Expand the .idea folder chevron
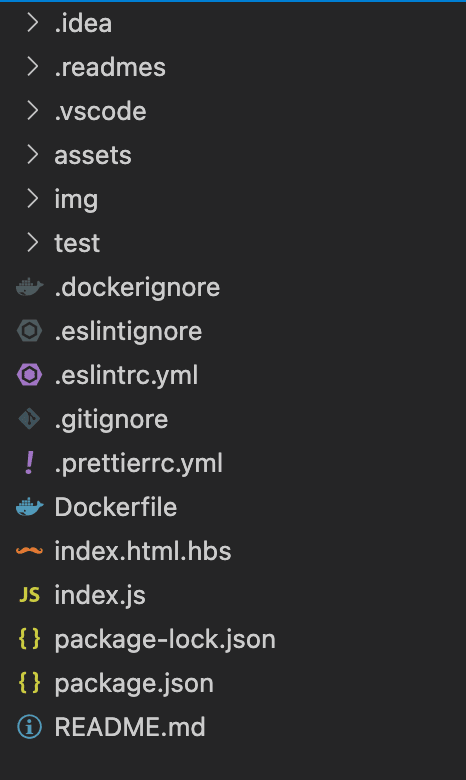The width and height of the screenshot is (466, 780). coord(32,23)
